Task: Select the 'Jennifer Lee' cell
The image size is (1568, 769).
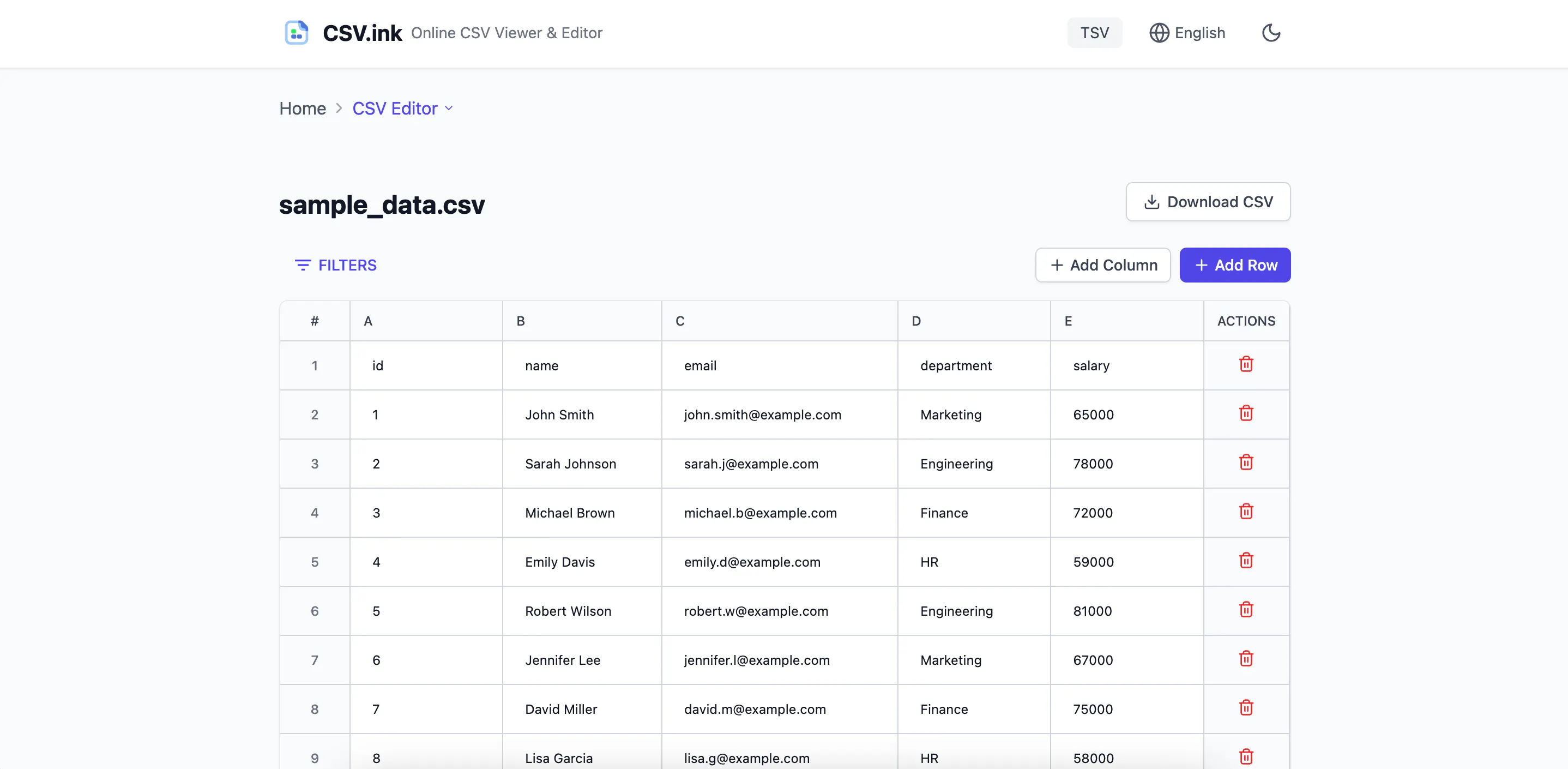Action: [582, 660]
